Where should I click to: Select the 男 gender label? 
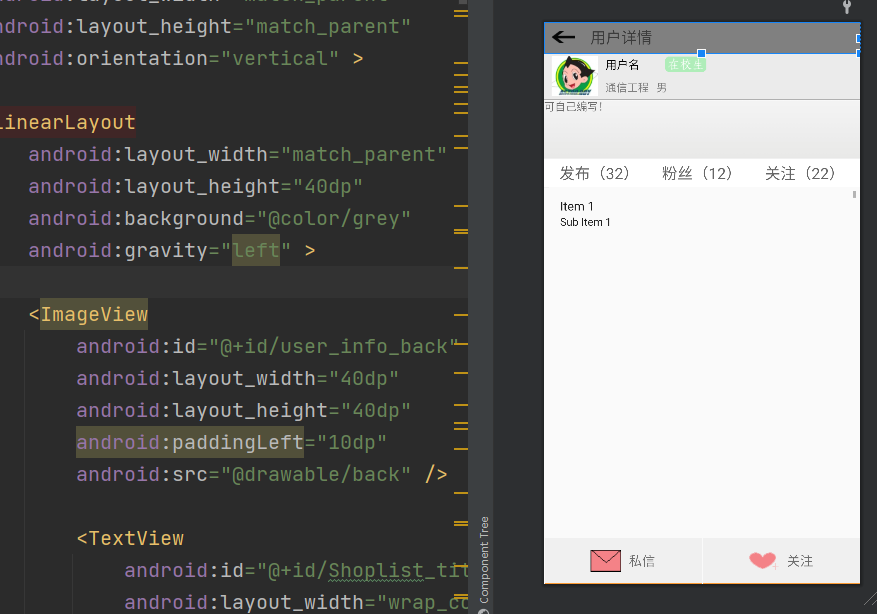(x=662, y=88)
